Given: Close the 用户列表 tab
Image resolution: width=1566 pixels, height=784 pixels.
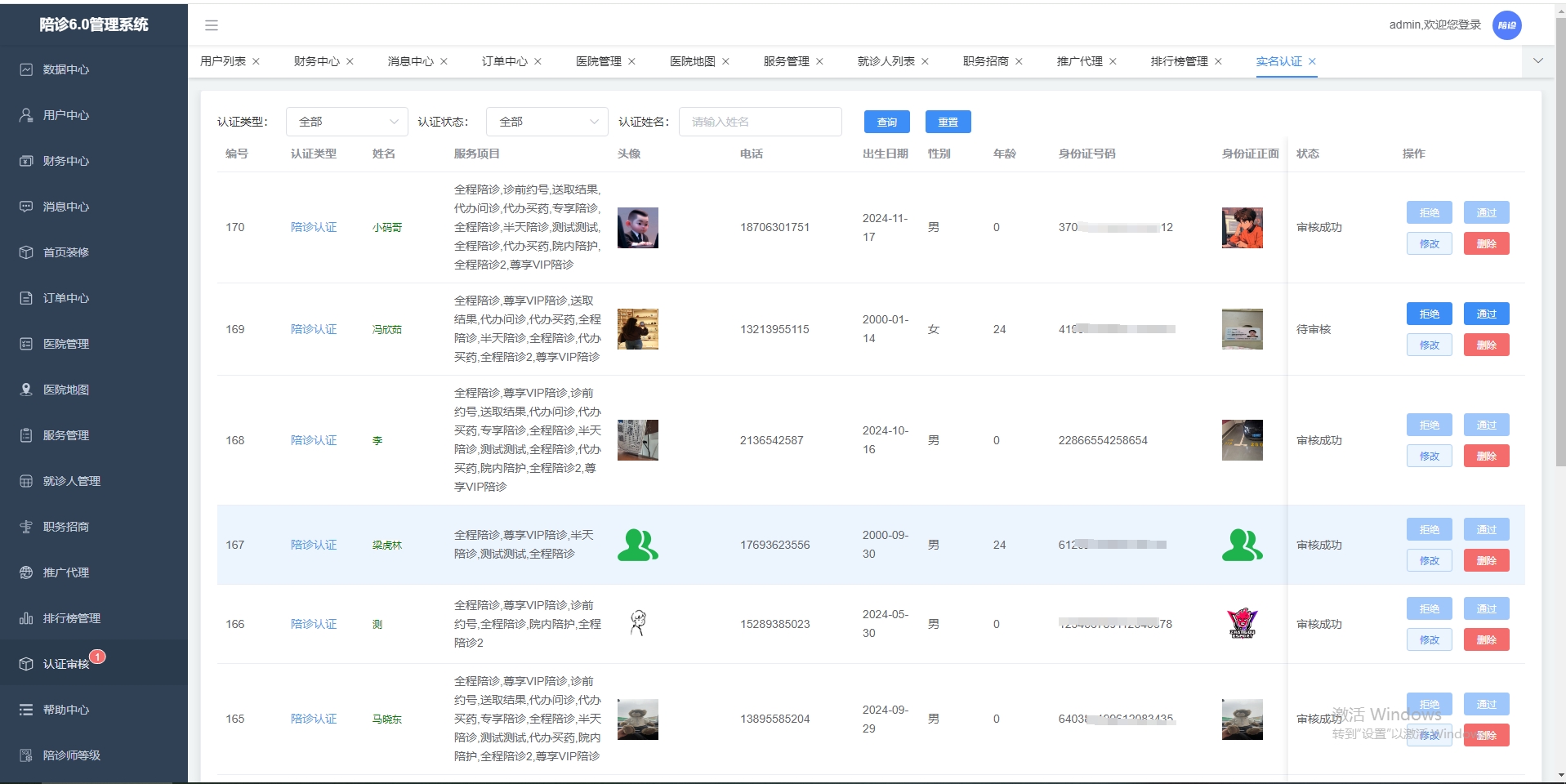Looking at the screenshot, I should pyautogui.click(x=256, y=61).
